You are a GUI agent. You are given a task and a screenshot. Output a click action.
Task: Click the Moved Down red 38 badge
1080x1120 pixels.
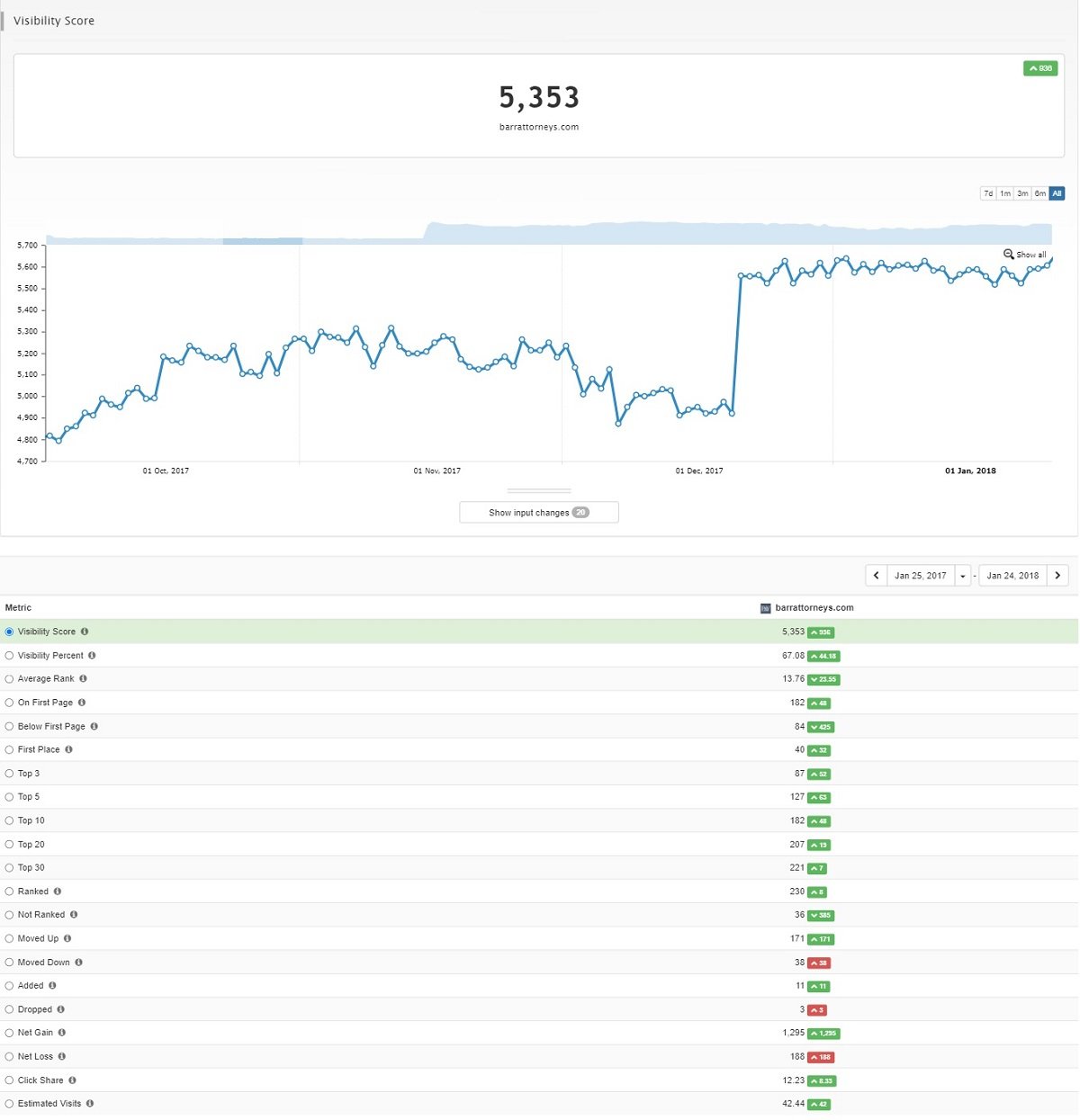819,963
